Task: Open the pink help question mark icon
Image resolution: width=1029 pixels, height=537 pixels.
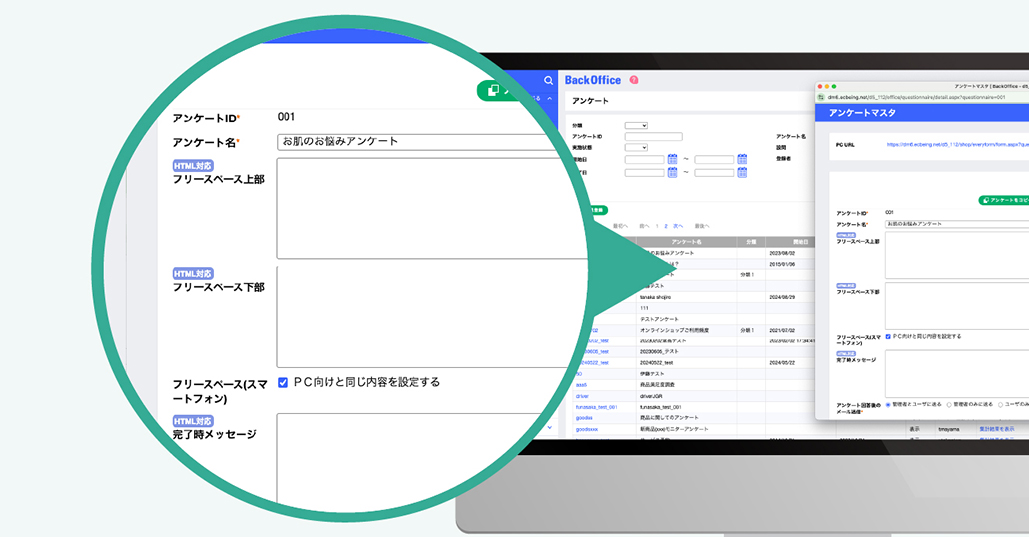Action: pyautogui.click(x=634, y=80)
